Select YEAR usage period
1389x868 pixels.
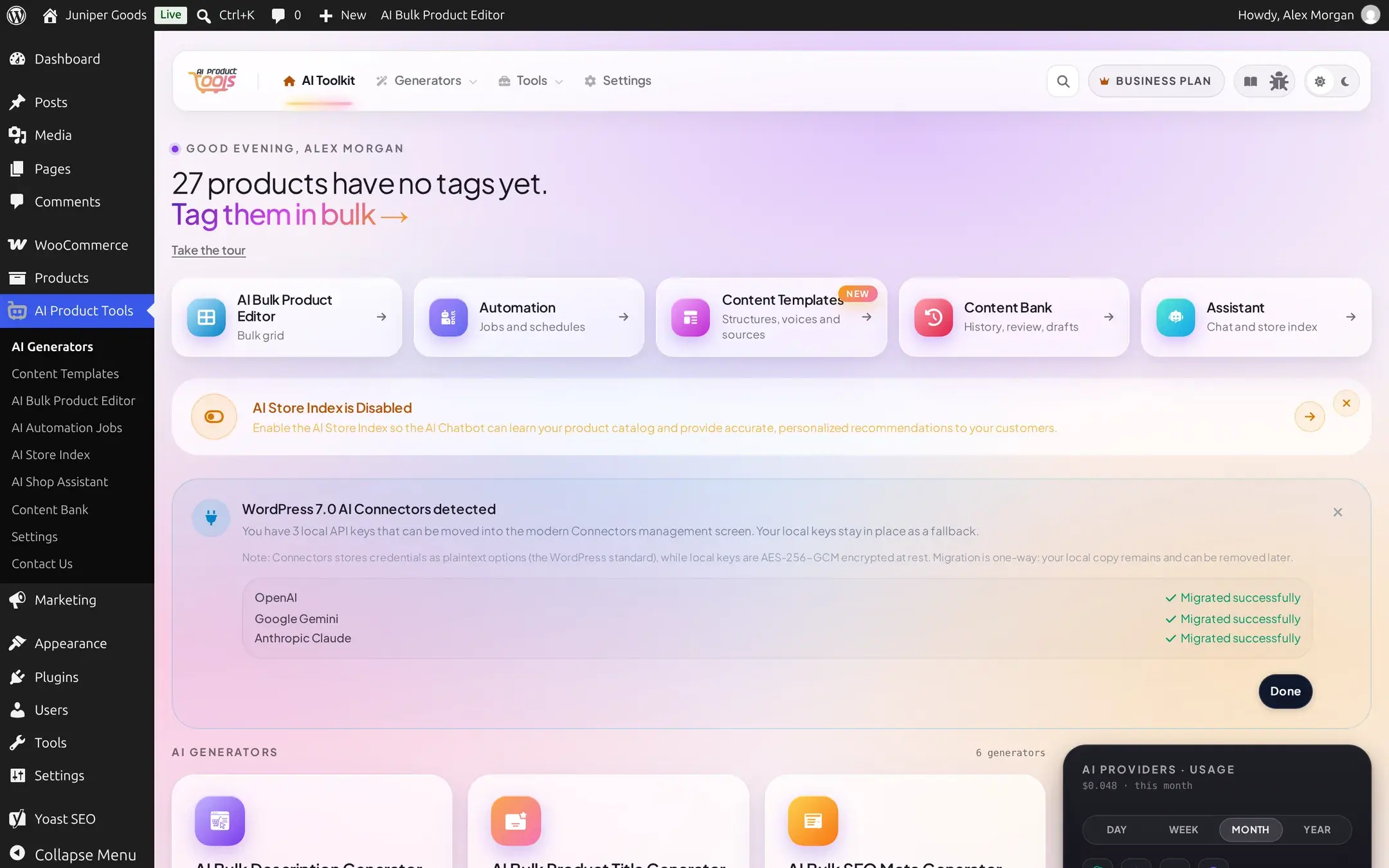coord(1317,829)
